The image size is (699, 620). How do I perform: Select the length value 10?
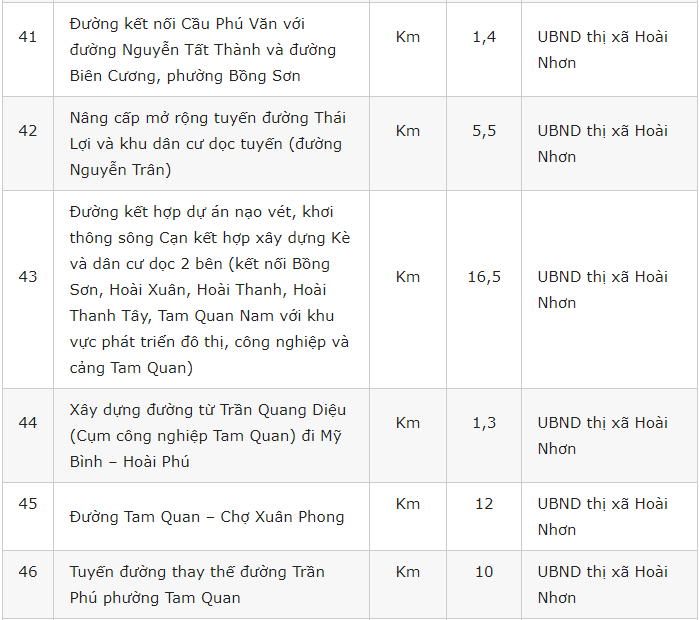click(484, 572)
